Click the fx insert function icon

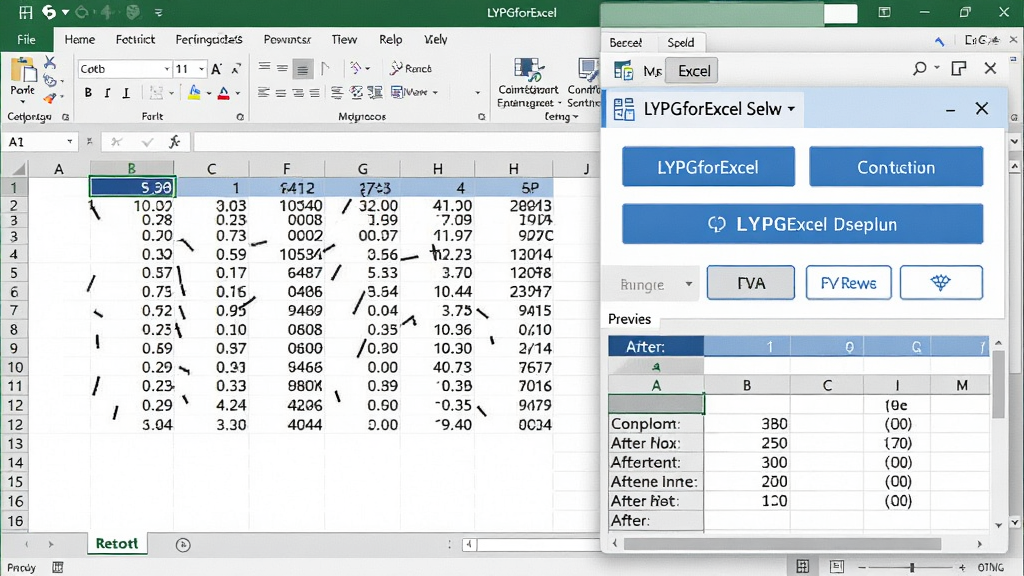point(174,142)
